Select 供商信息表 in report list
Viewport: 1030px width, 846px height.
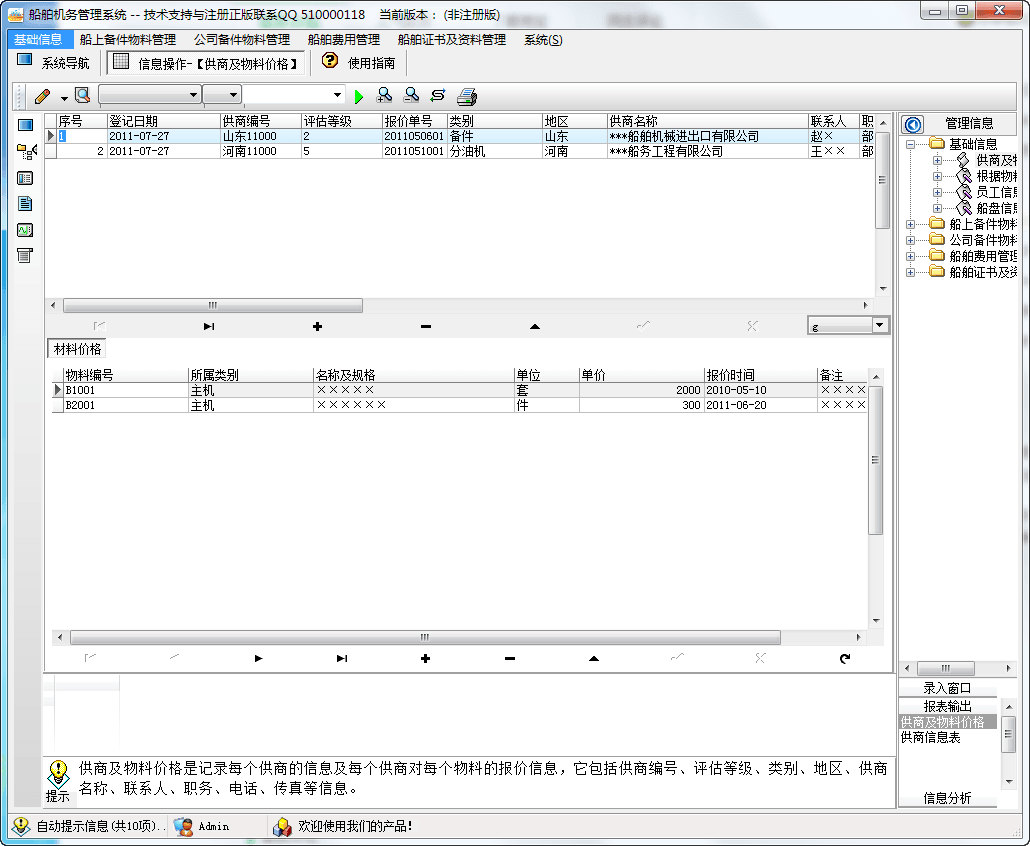pyautogui.click(x=930, y=737)
